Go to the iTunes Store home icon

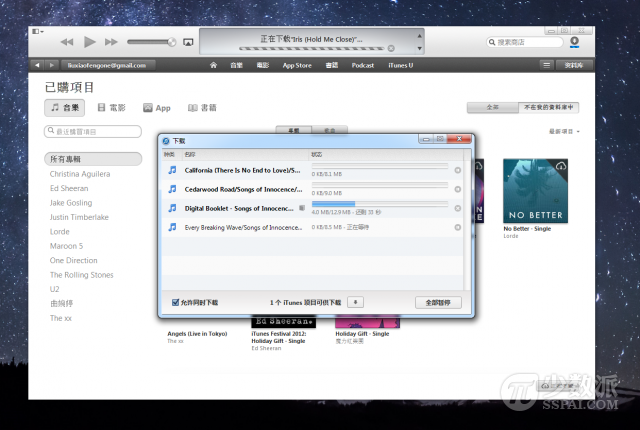[x=213, y=65]
